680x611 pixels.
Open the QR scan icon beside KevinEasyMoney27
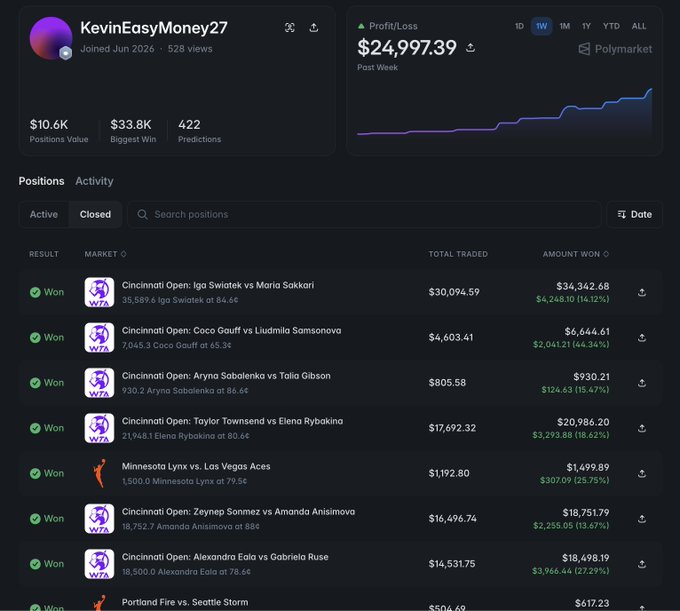290,28
